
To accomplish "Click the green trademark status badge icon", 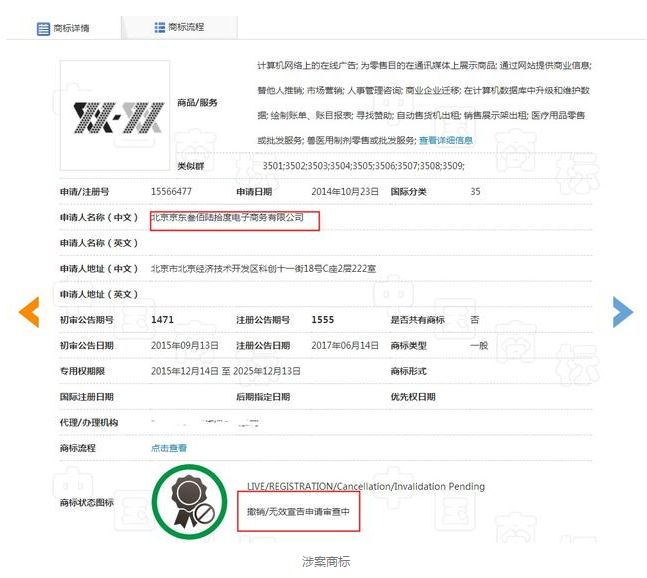I will coord(189,502).
